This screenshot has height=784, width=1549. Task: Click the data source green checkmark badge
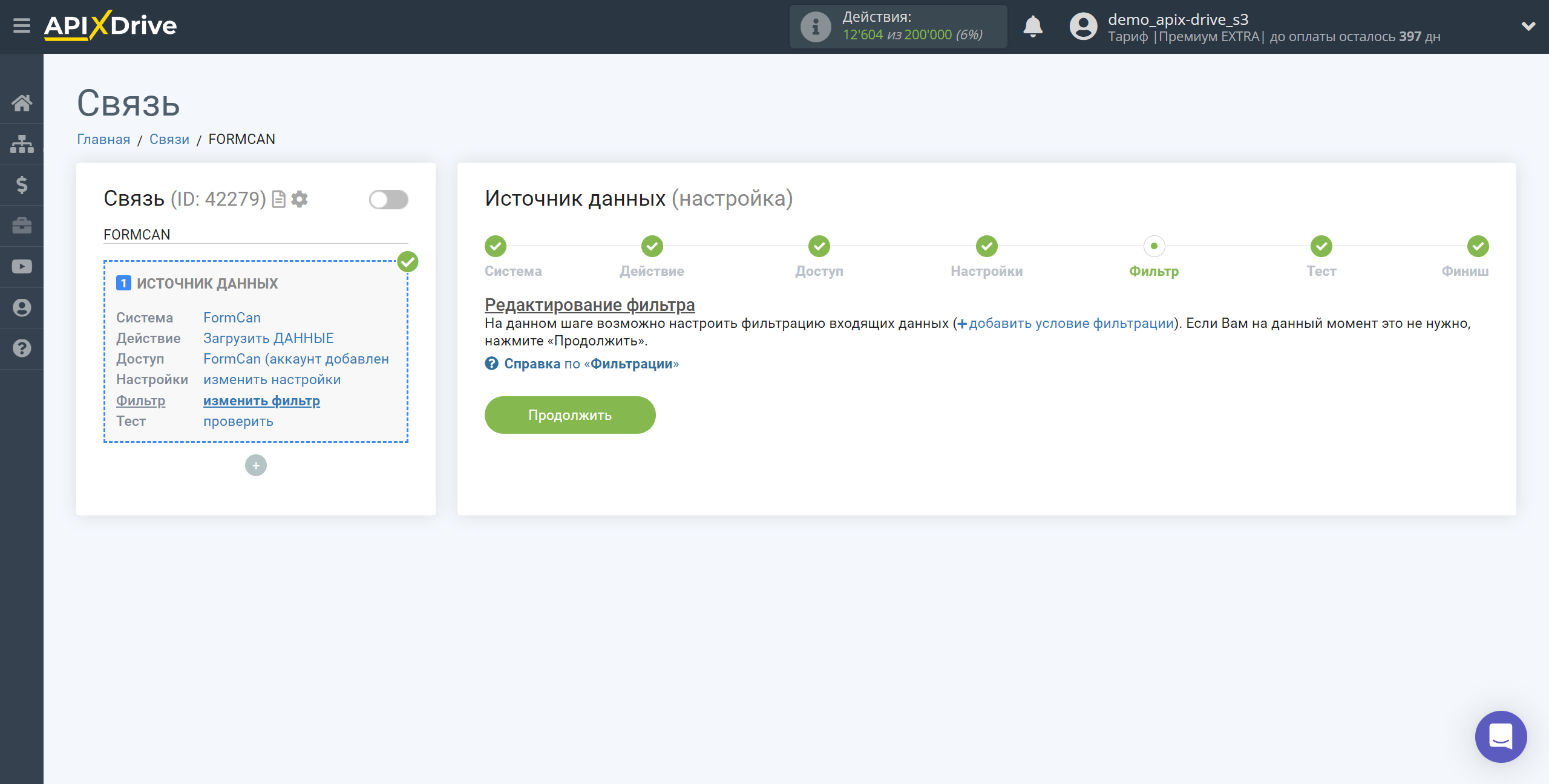coord(408,262)
